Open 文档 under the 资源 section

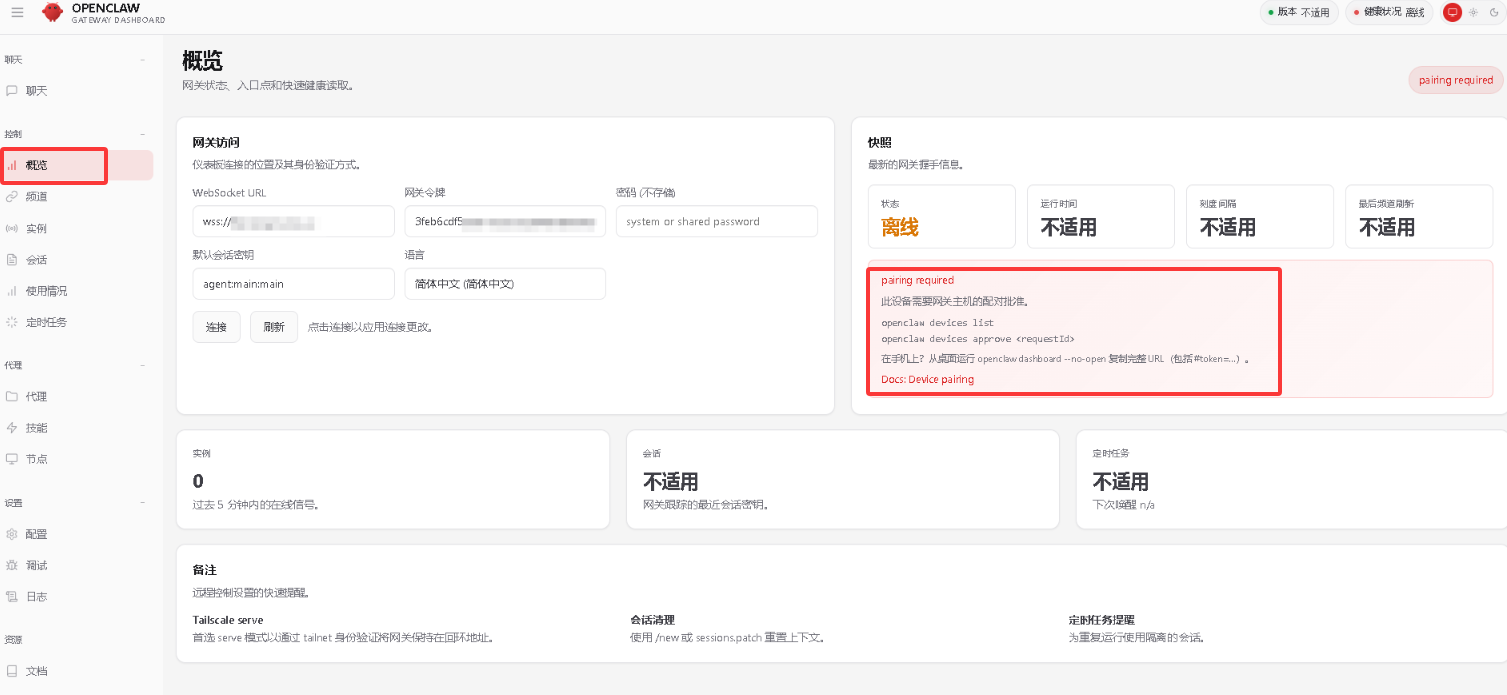click(x=38, y=670)
